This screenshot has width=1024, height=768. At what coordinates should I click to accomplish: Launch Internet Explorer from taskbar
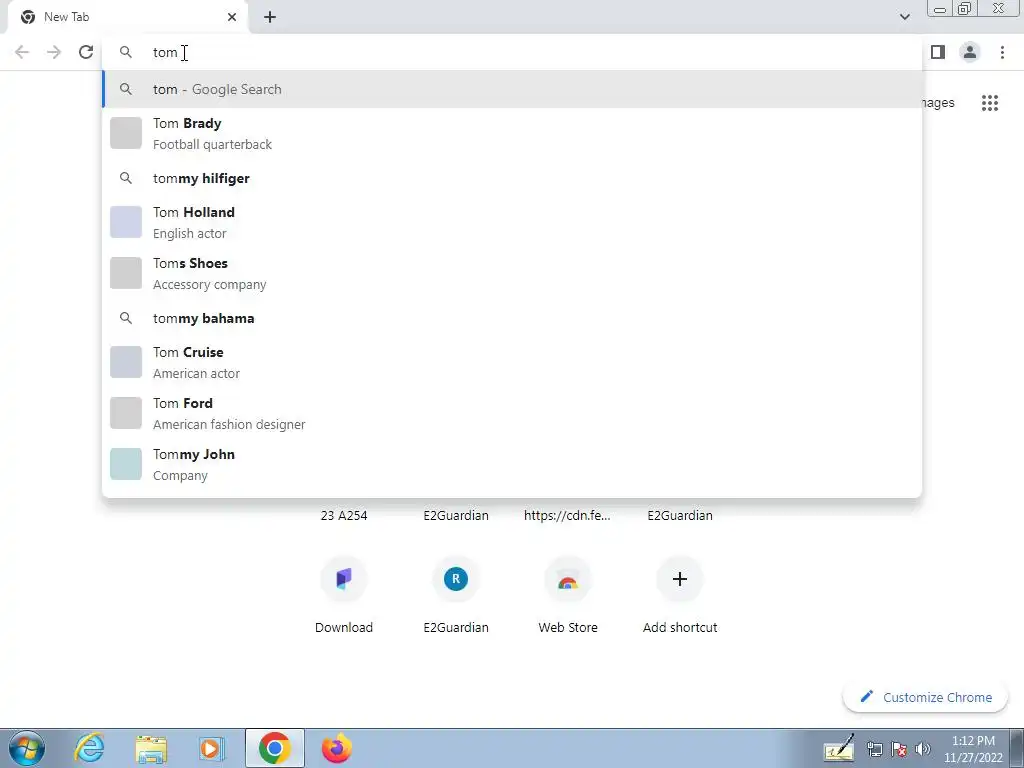coord(89,748)
